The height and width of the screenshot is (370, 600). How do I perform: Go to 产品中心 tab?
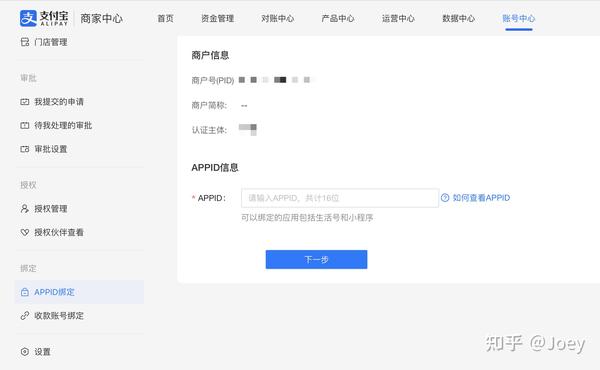point(338,18)
